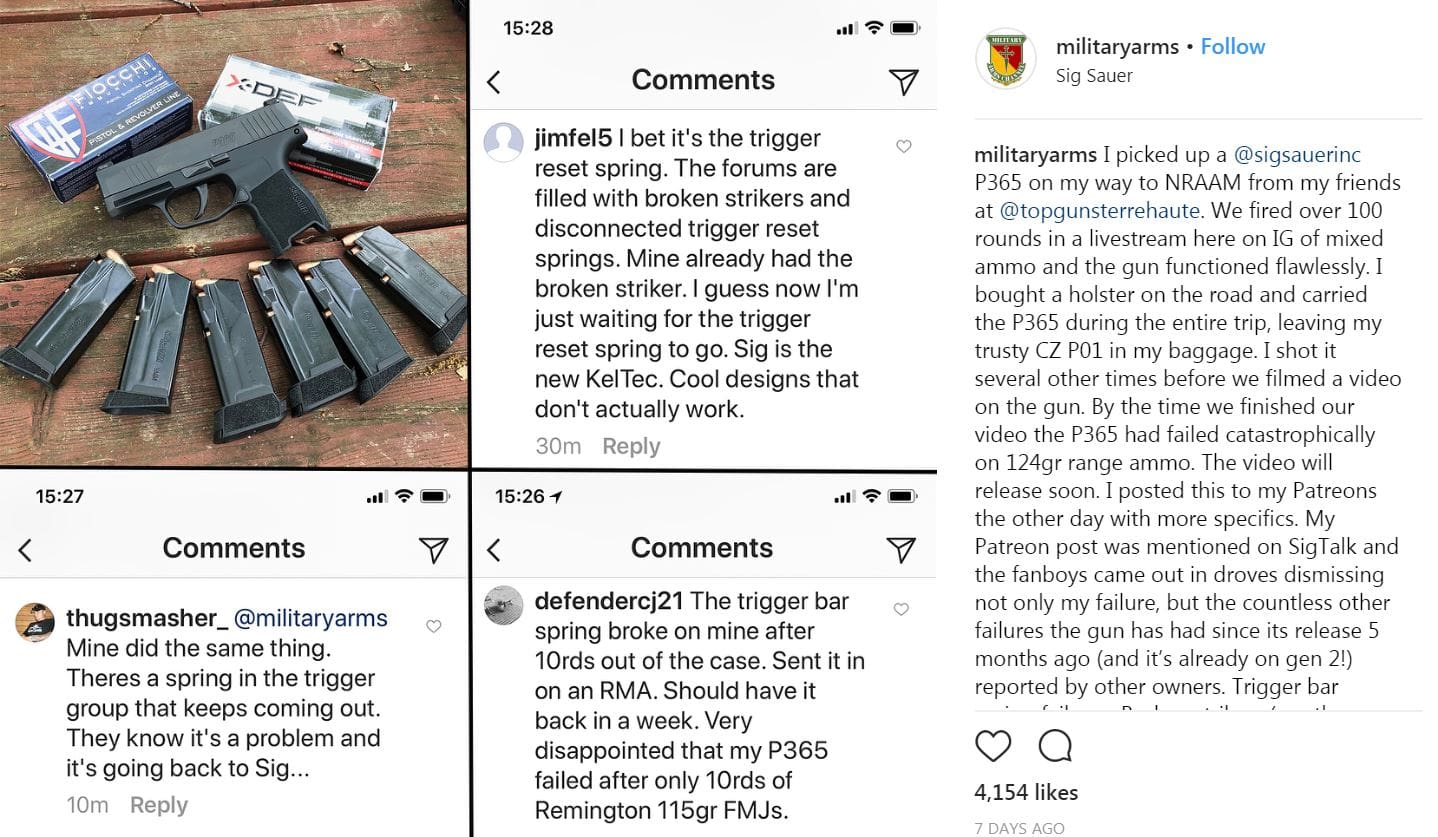Open the @sigsauerinc mention link
The image size is (1438, 837).
1297,155
